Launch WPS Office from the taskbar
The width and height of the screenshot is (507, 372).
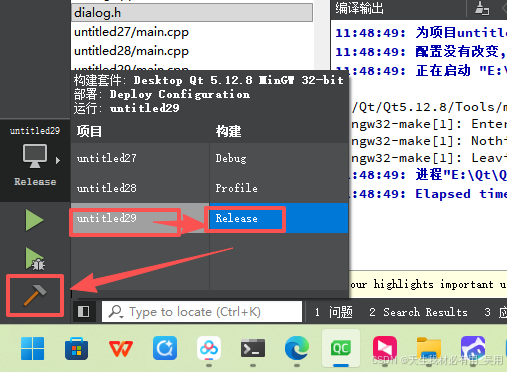point(121,349)
